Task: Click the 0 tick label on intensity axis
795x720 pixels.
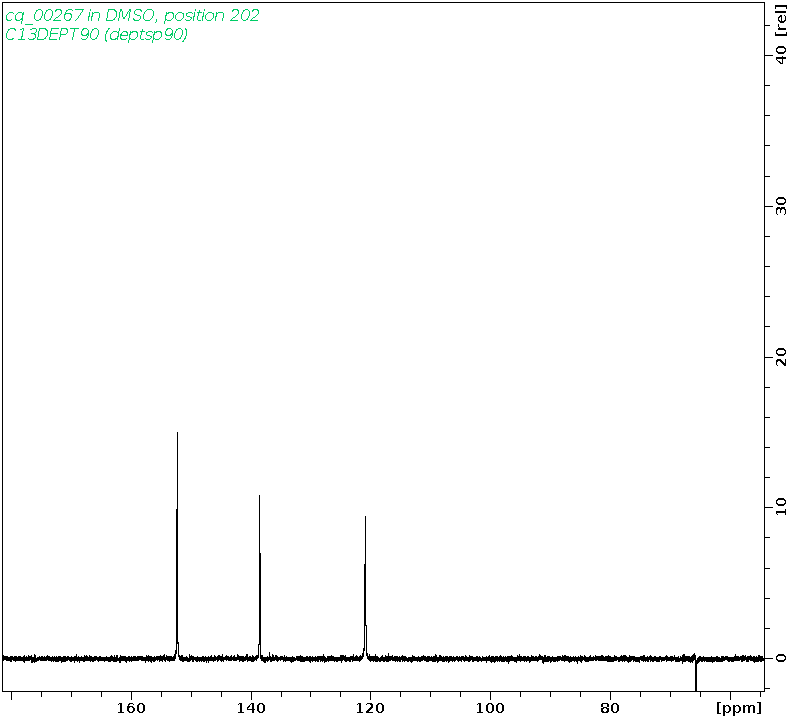Action: coord(781,658)
